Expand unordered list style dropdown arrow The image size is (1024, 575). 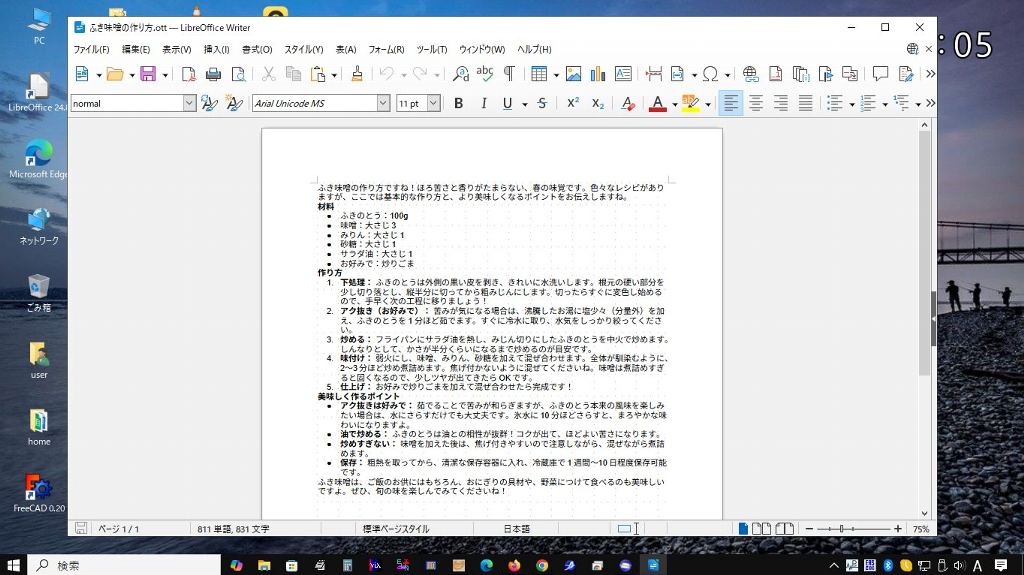pyautogui.click(x=852, y=104)
